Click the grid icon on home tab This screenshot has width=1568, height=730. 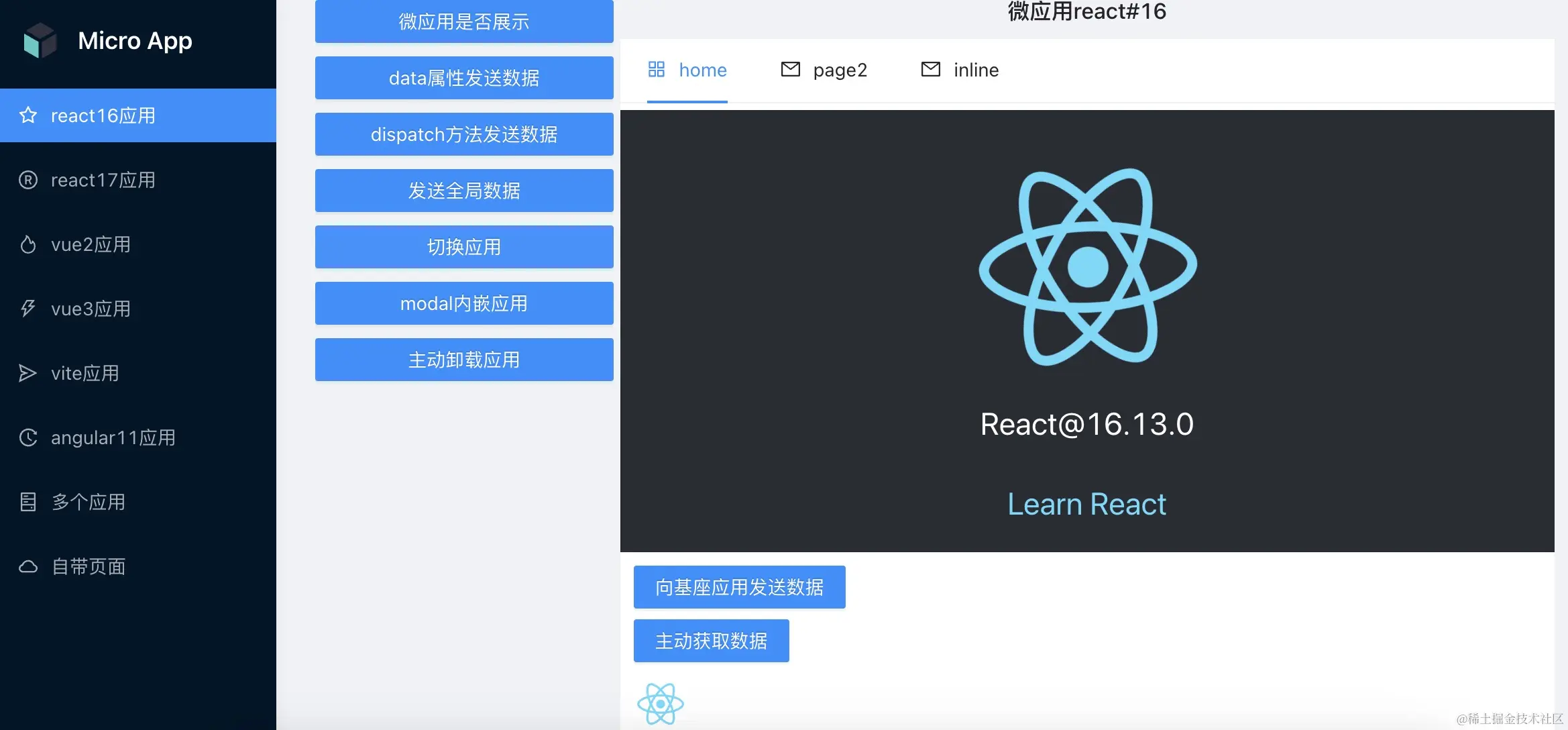click(657, 69)
